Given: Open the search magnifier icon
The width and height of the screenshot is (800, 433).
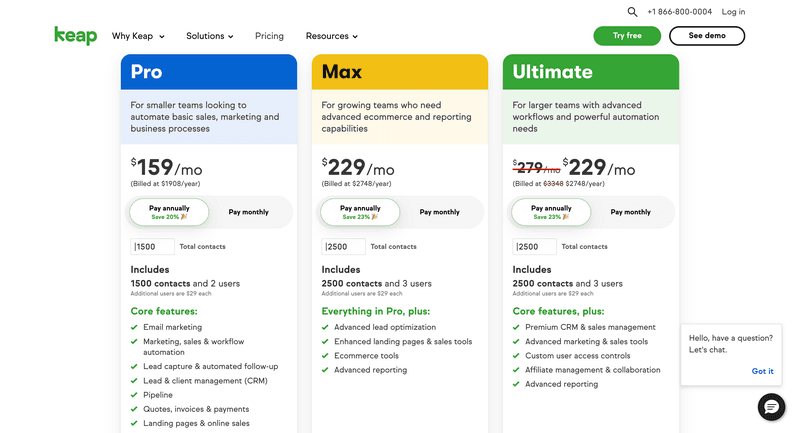Looking at the screenshot, I should 632,12.
